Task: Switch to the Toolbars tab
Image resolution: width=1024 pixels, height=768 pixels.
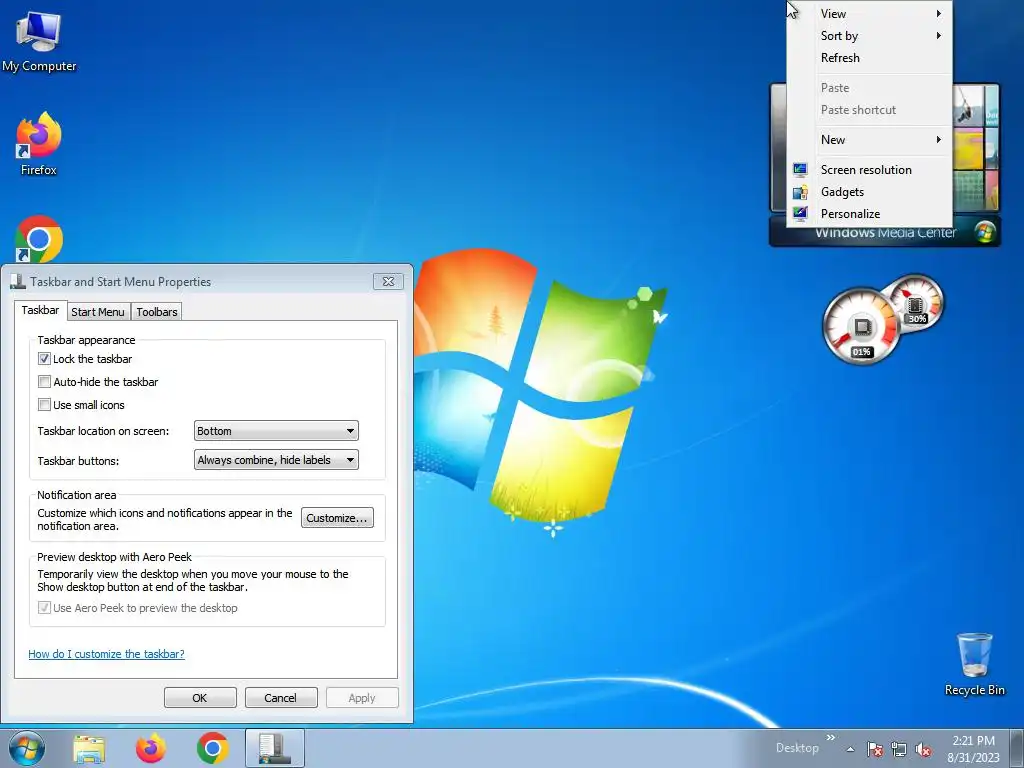Action: coord(157,312)
